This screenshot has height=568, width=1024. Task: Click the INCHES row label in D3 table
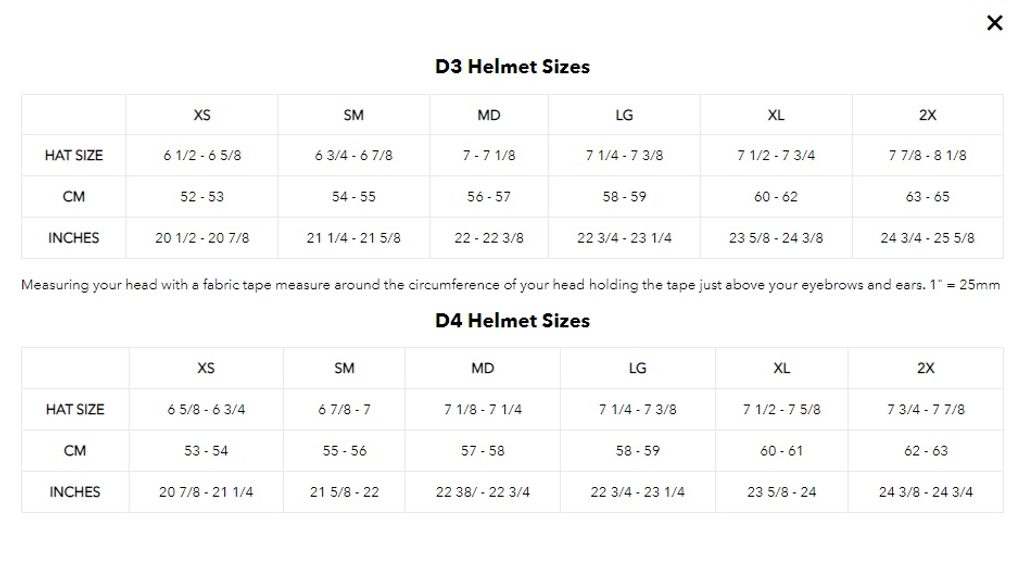pos(74,238)
